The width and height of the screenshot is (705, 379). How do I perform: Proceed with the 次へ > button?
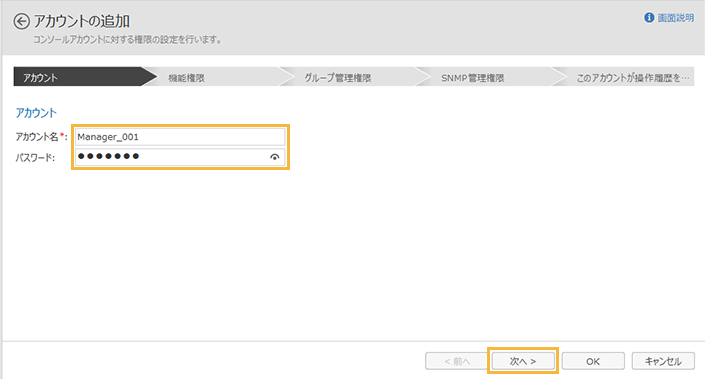[523, 361]
